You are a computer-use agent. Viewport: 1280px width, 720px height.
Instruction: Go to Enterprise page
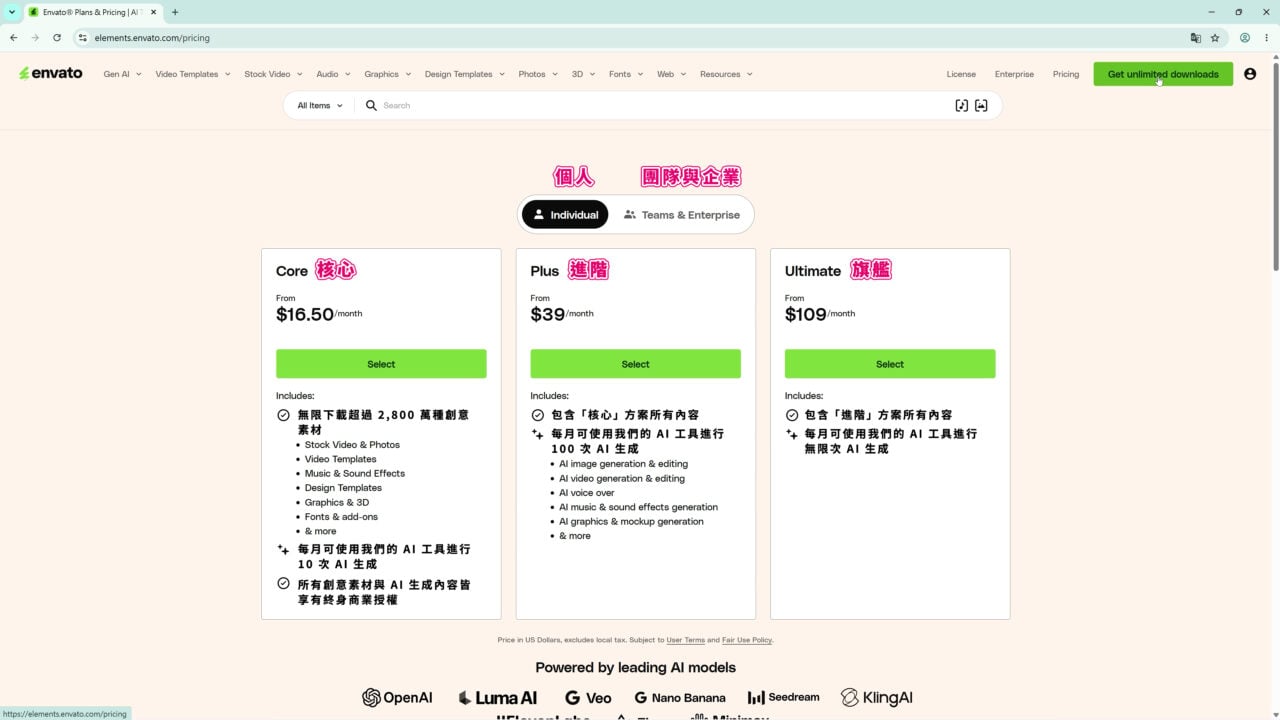pos(1014,74)
